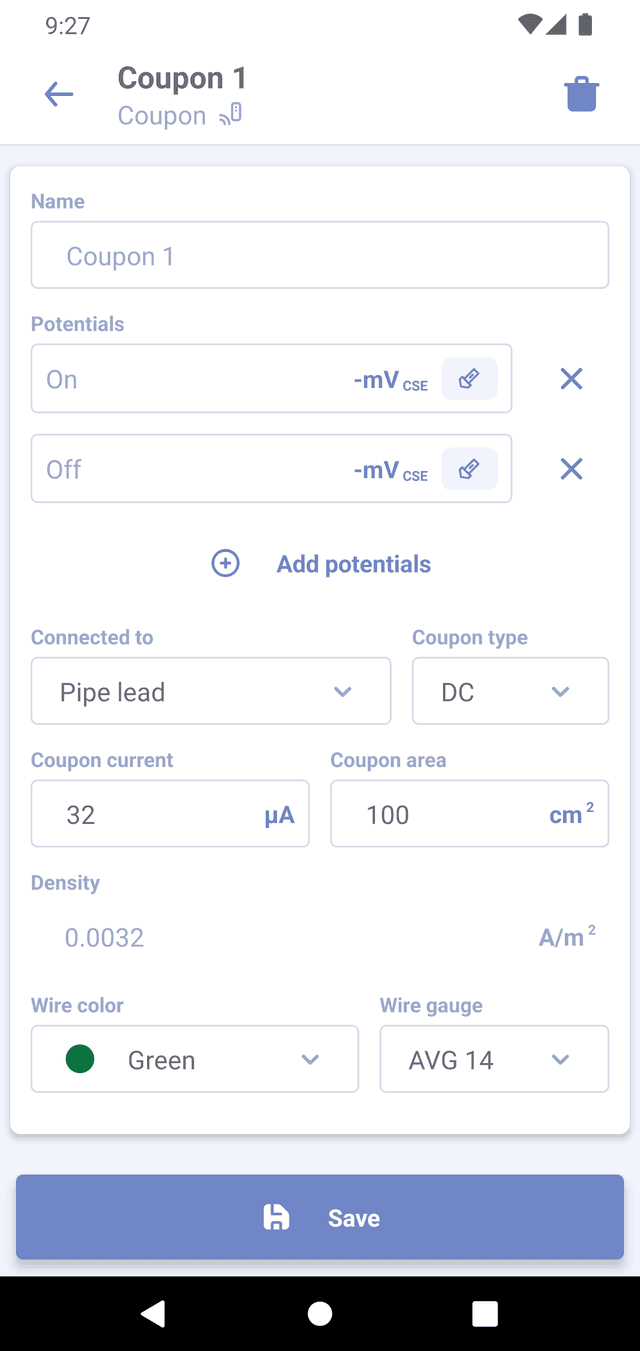Screen dimensions: 640x1351
Task: Expand the Coupon type dropdown
Action: tap(510, 691)
